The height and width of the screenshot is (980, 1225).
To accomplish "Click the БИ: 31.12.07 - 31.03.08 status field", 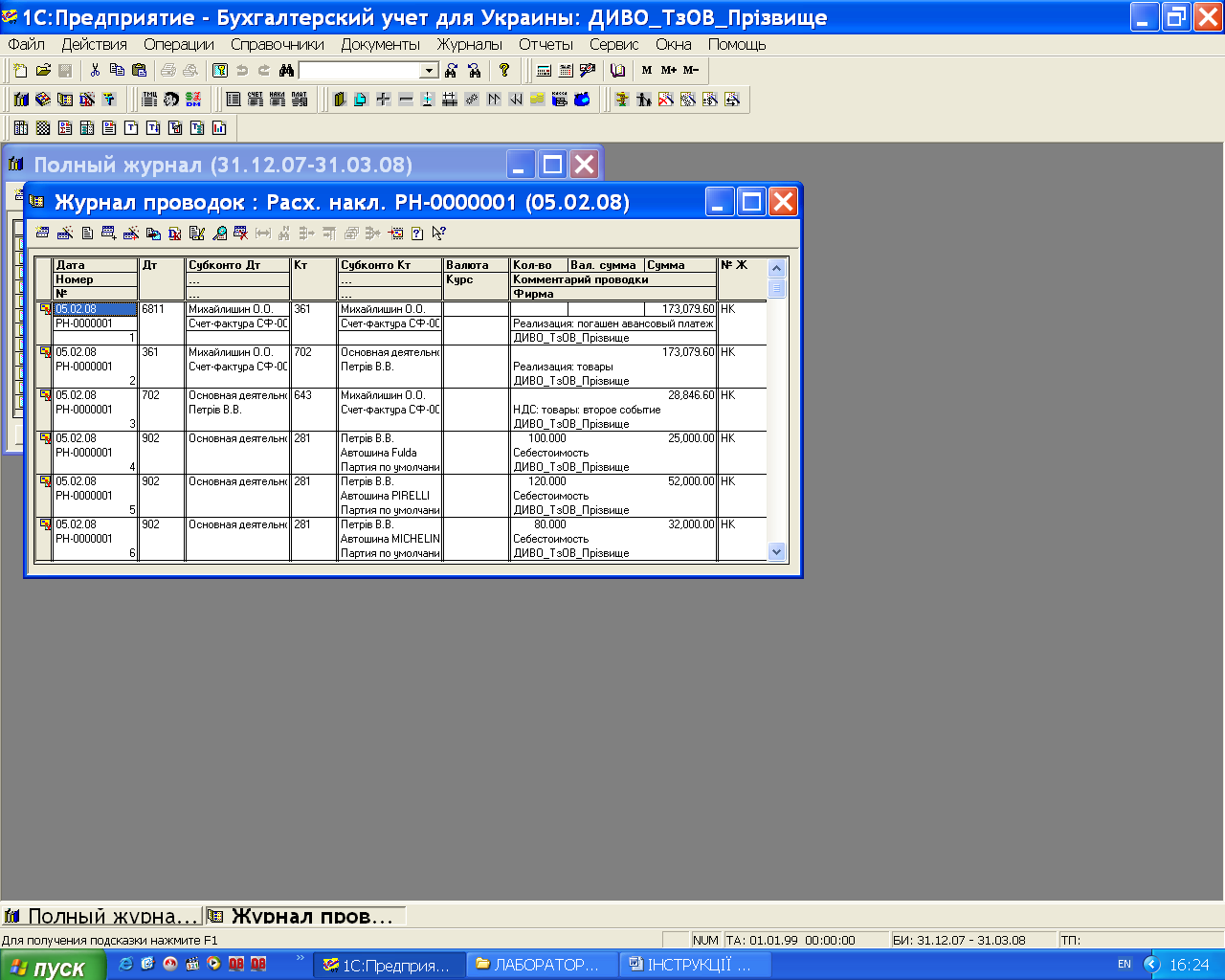I will pos(973,940).
